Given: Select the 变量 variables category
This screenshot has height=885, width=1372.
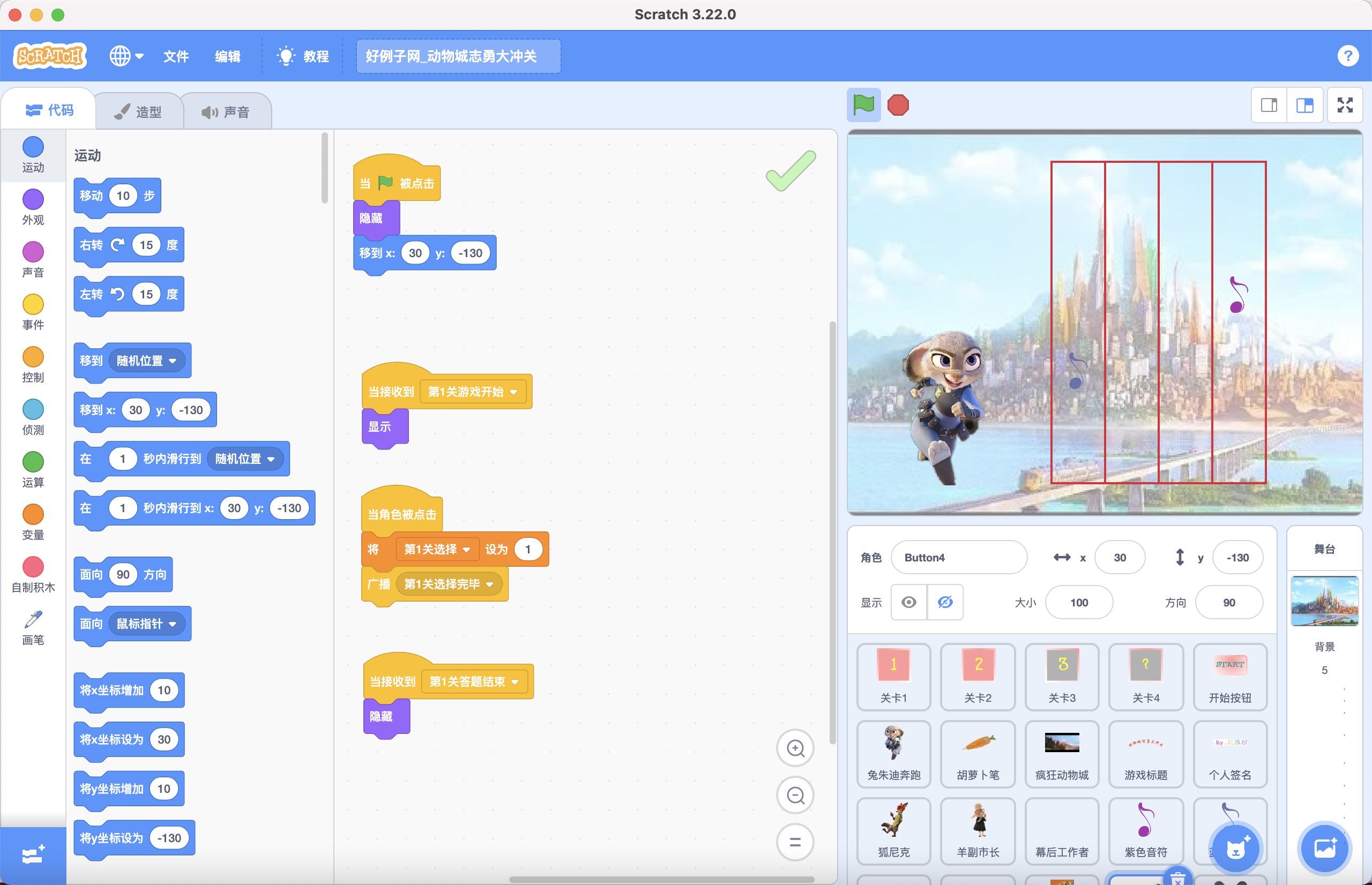Looking at the screenshot, I should click(33, 522).
